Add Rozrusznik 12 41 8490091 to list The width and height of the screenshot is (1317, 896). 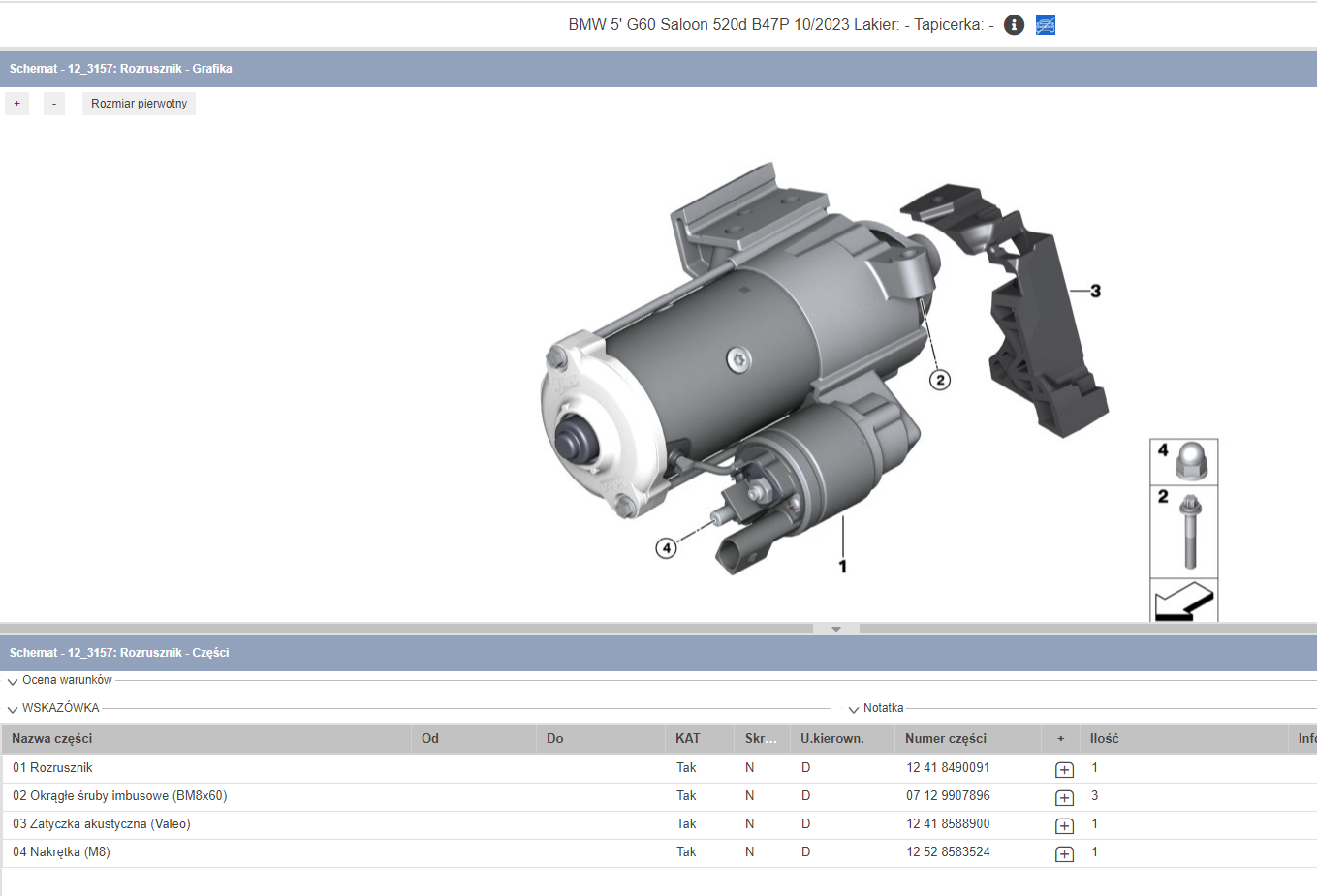[x=1064, y=770]
